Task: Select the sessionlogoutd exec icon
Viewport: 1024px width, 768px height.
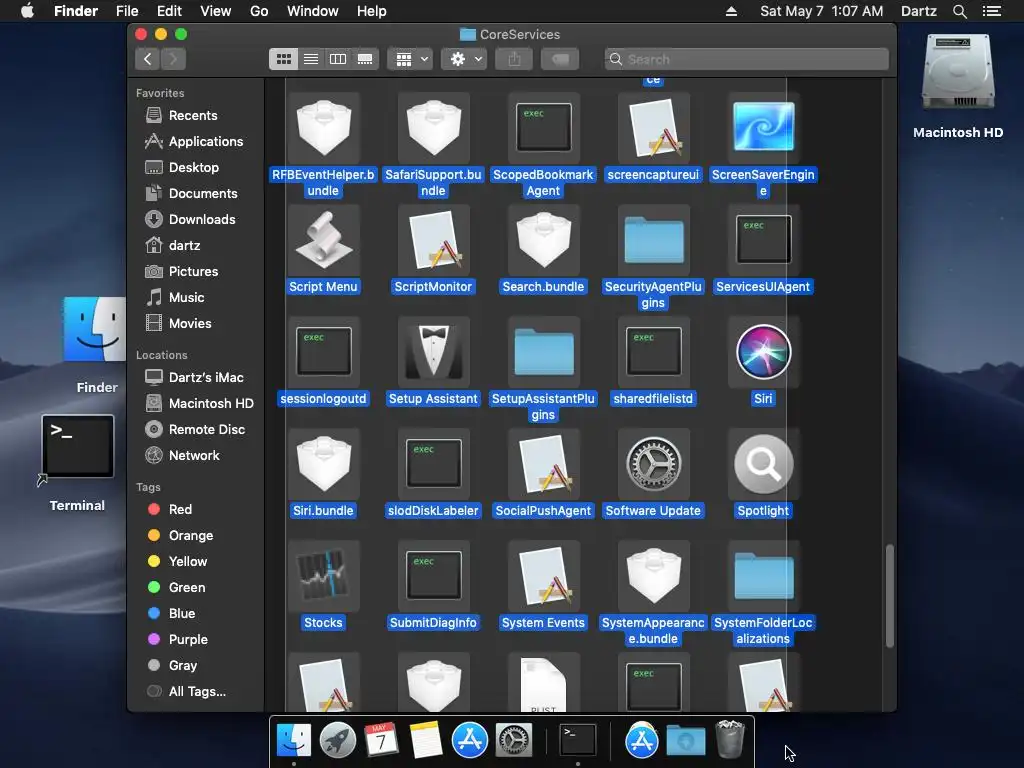Action: [x=323, y=352]
